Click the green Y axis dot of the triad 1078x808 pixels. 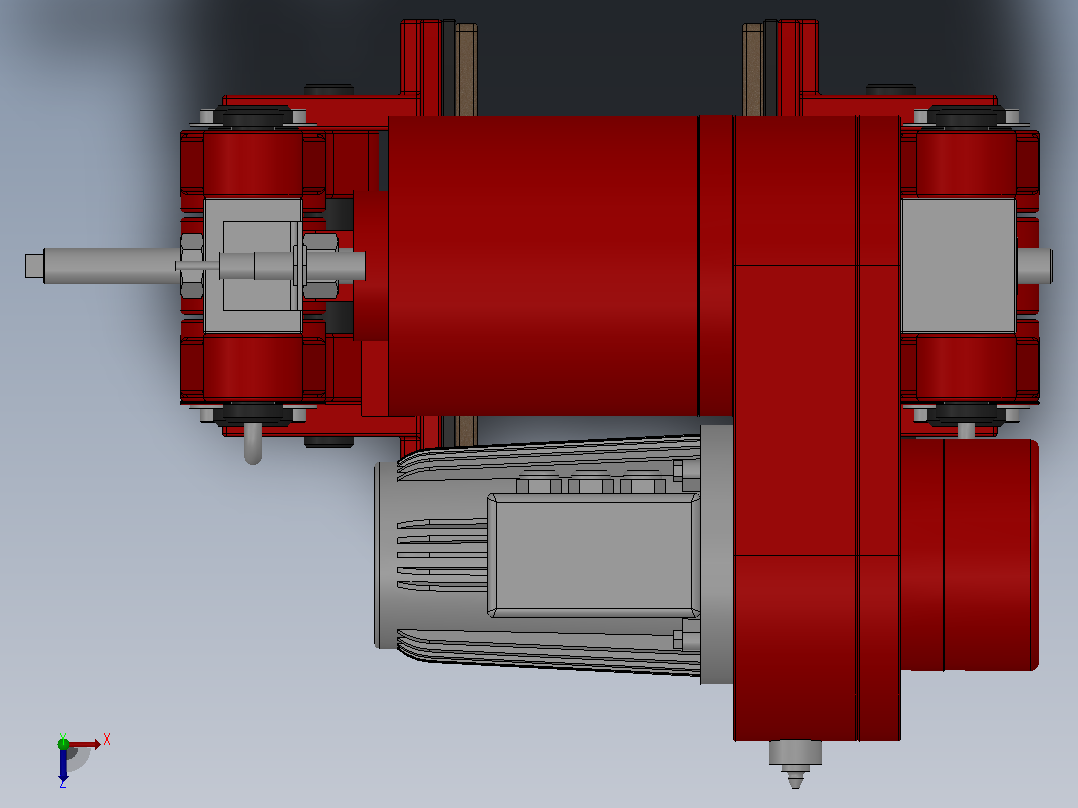(x=63, y=743)
